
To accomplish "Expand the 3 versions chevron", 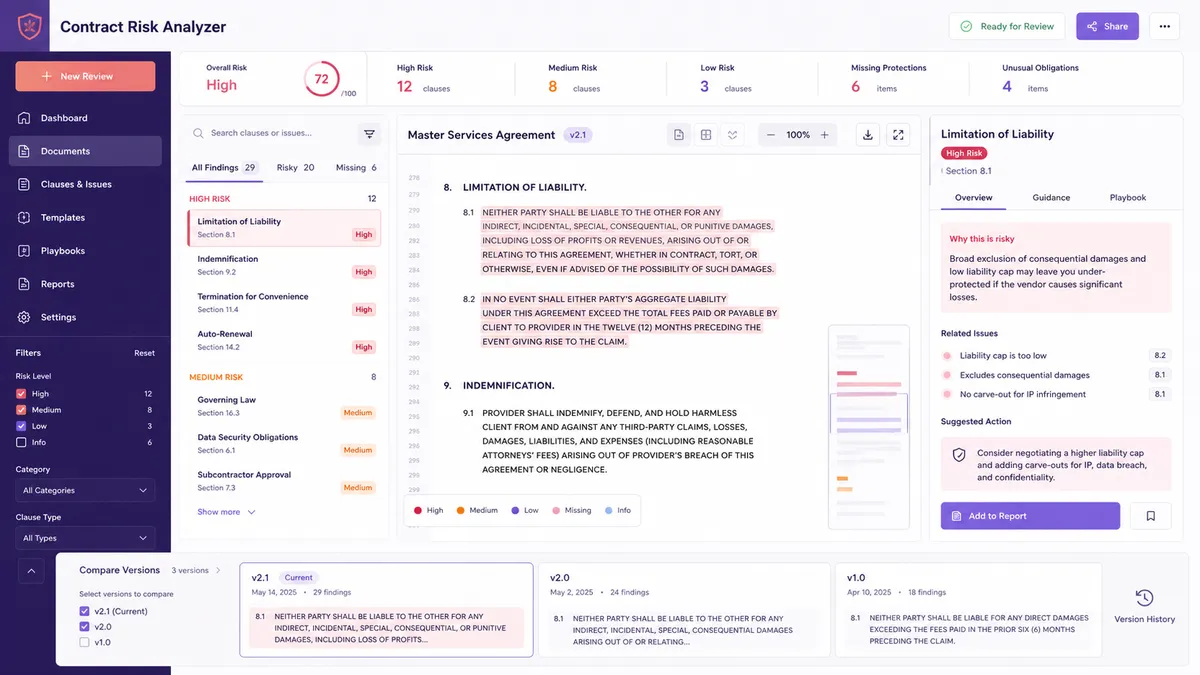I will pyautogui.click(x=219, y=571).
